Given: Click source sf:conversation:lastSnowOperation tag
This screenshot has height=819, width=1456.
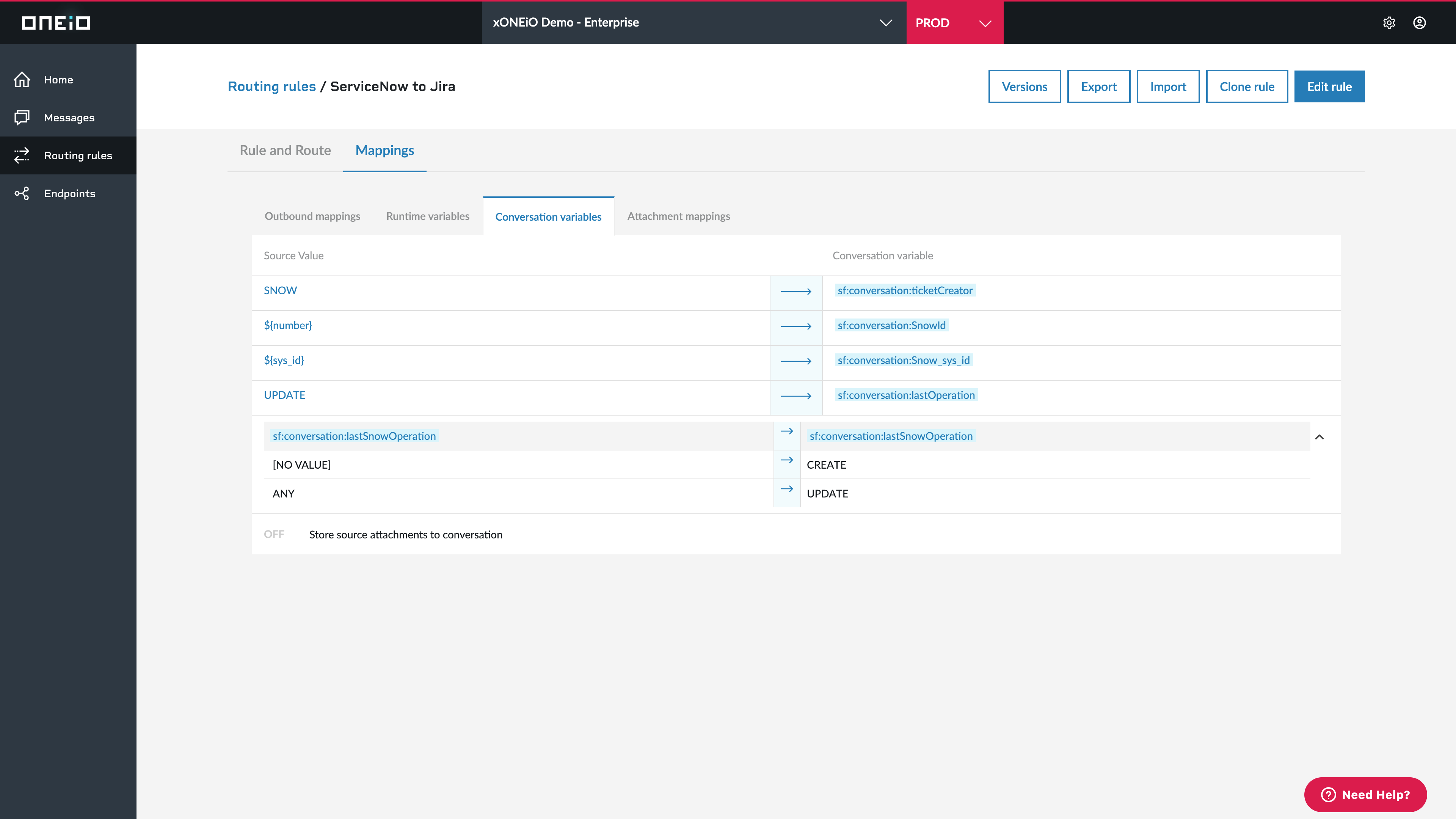Looking at the screenshot, I should tap(354, 436).
